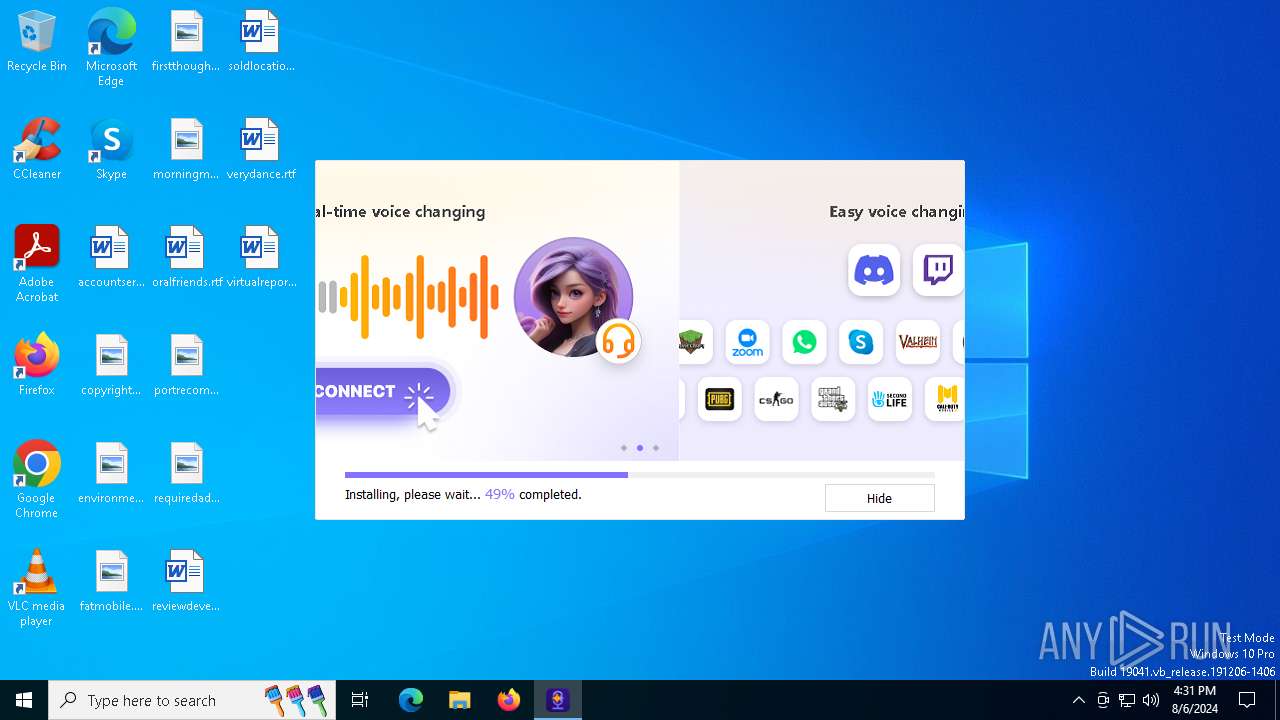The image size is (1280, 720).
Task: Click the middle slide indicator dot
Action: tap(640, 448)
